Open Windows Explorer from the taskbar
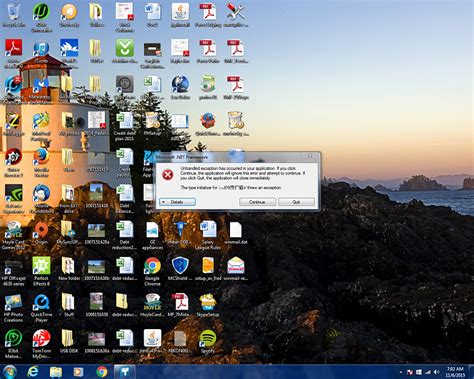Image resolution: width=474 pixels, height=379 pixels. [56, 371]
